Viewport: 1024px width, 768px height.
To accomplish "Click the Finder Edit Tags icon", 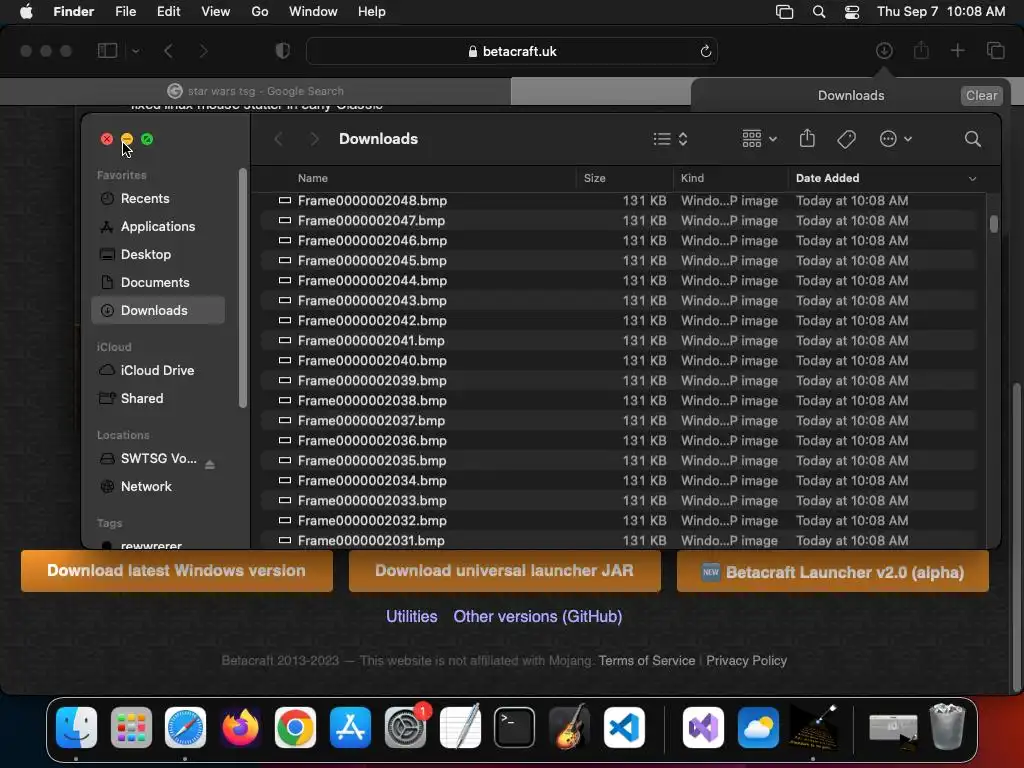I will coord(846,139).
